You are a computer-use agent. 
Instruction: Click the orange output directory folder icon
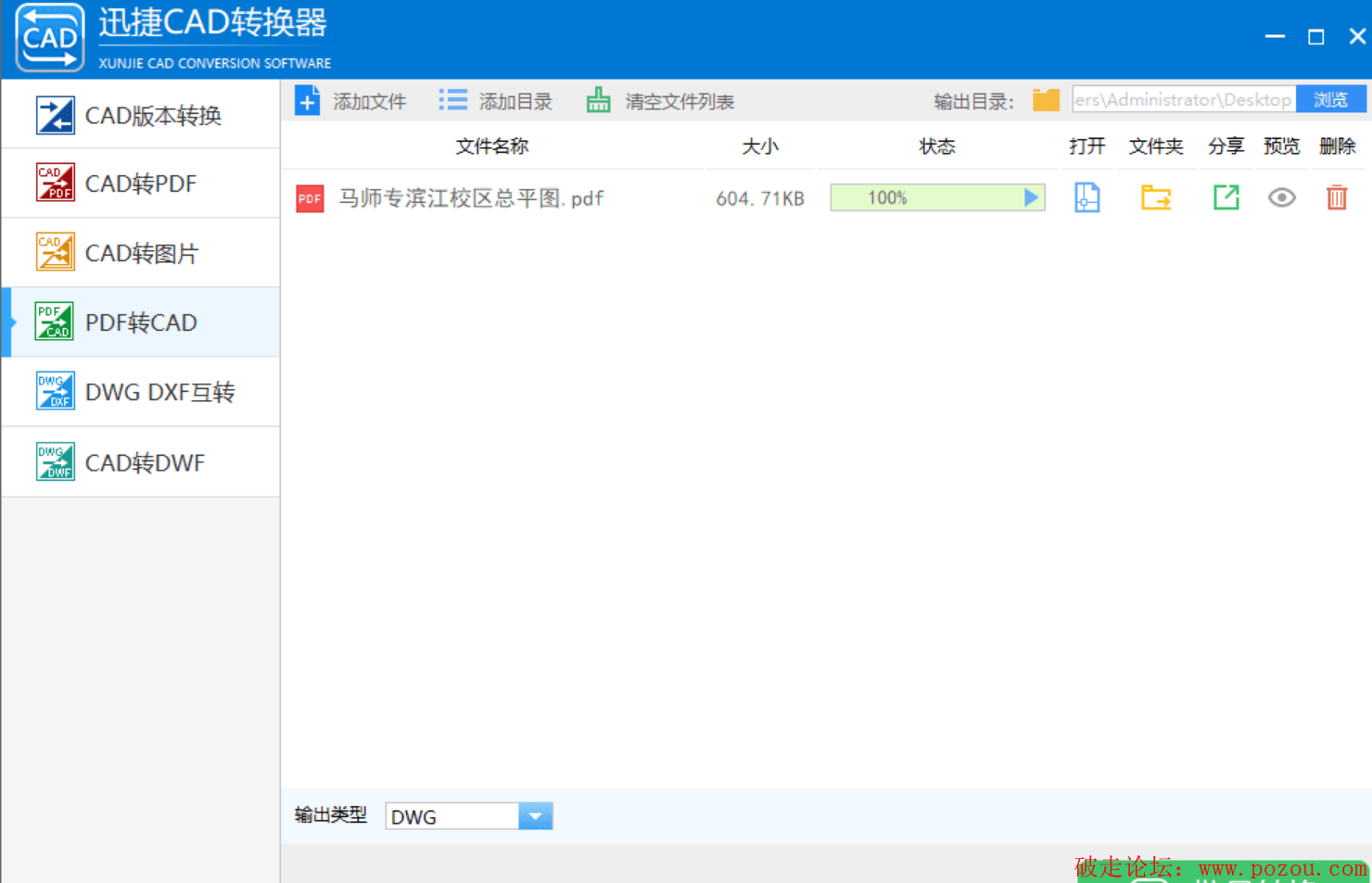[x=1046, y=100]
